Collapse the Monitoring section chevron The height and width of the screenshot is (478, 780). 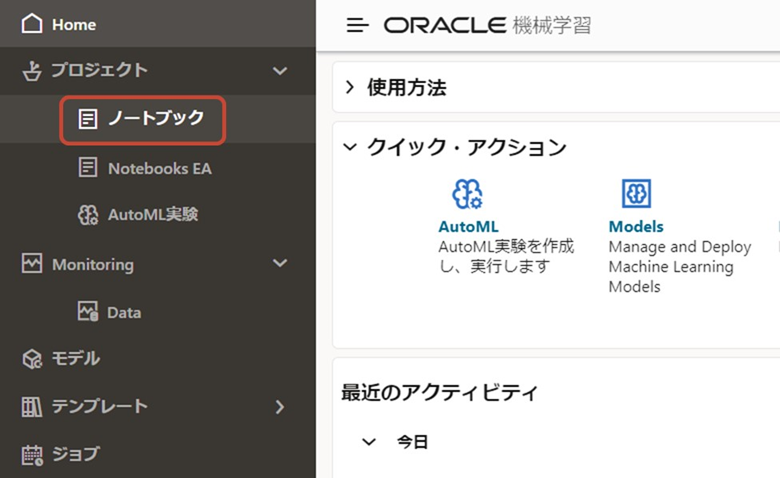[x=280, y=263]
